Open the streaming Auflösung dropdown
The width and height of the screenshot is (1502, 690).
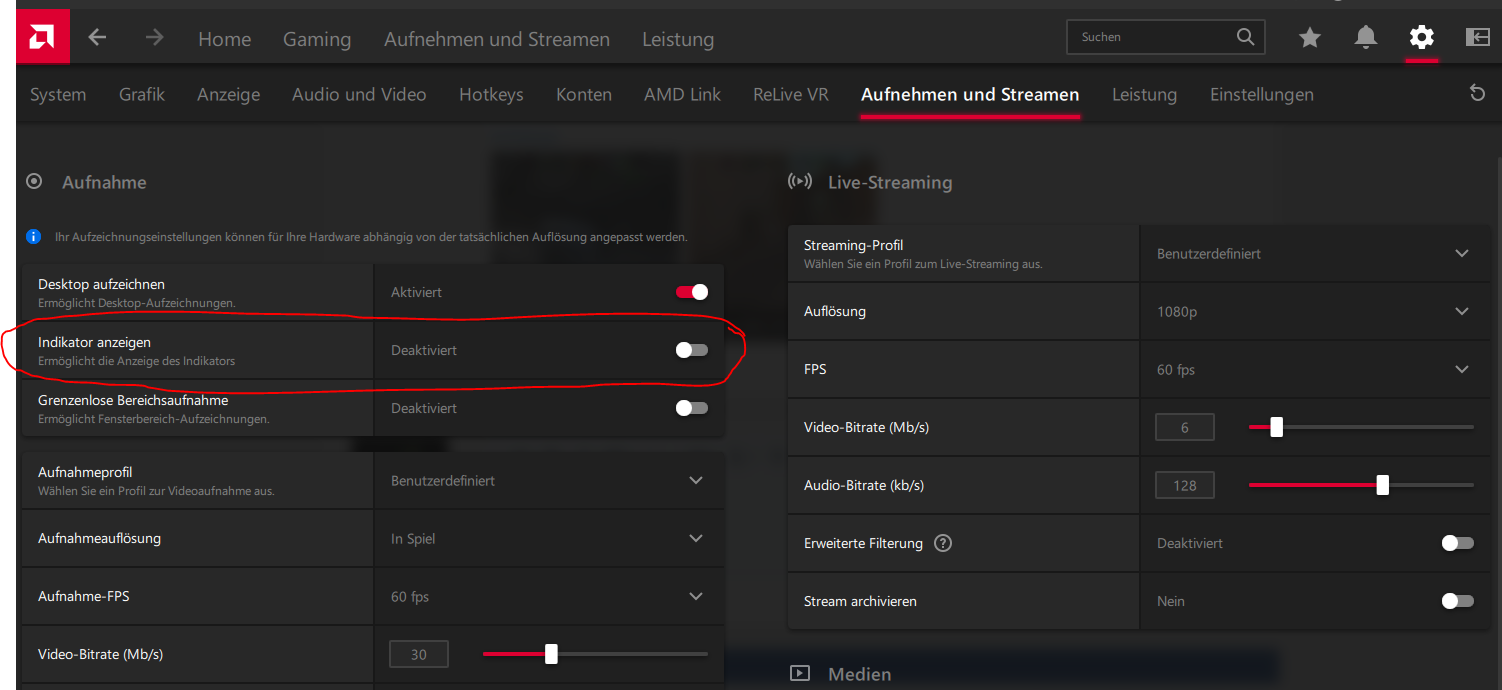pyautogui.click(x=1314, y=311)
